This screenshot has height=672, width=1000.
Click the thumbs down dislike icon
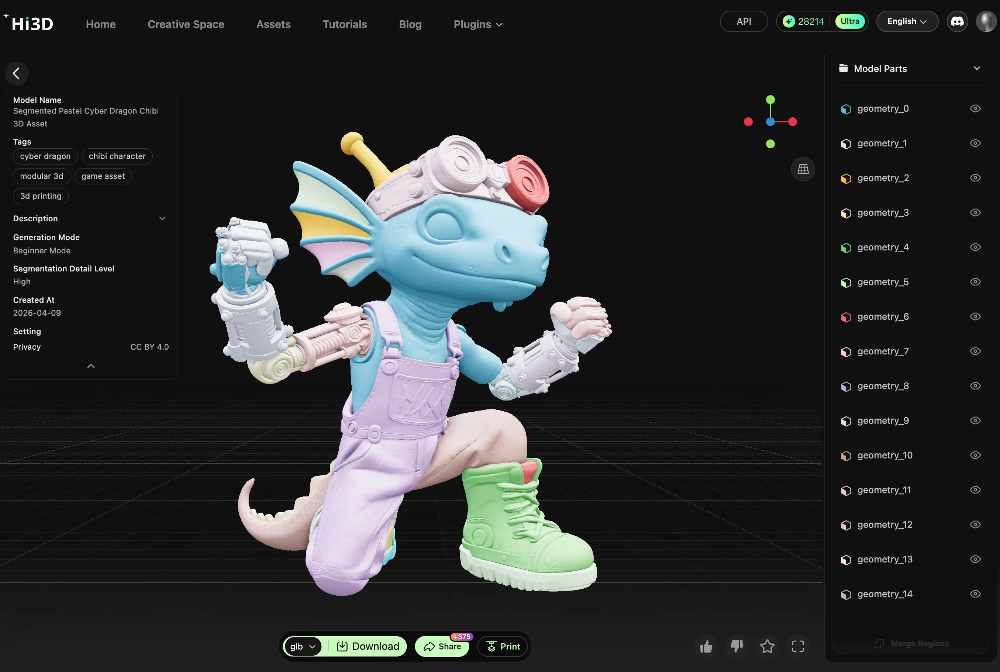click(737, 647)
